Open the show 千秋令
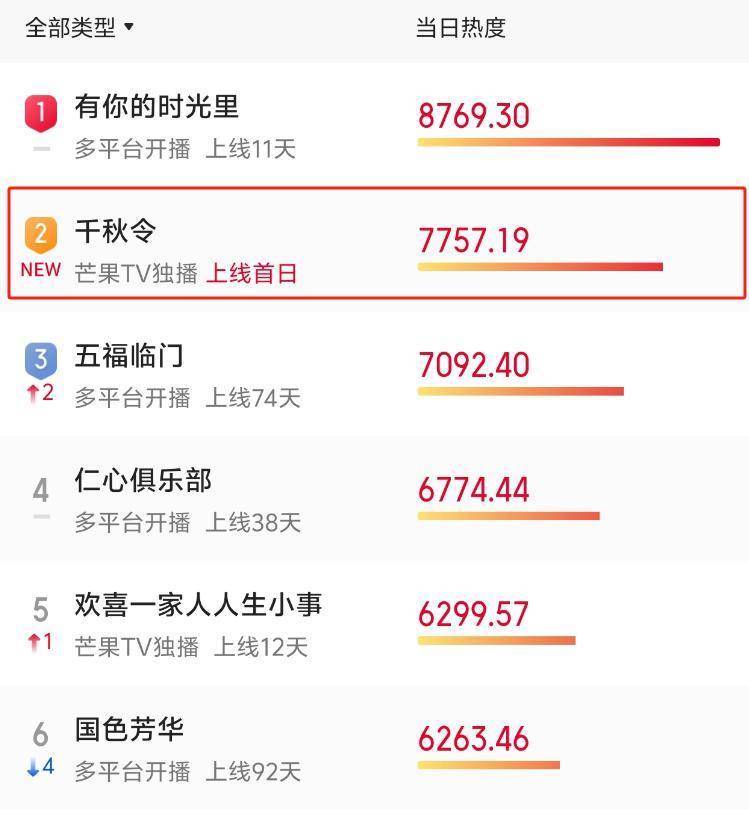Screen dimensions: 749x830 click(115, 232)
